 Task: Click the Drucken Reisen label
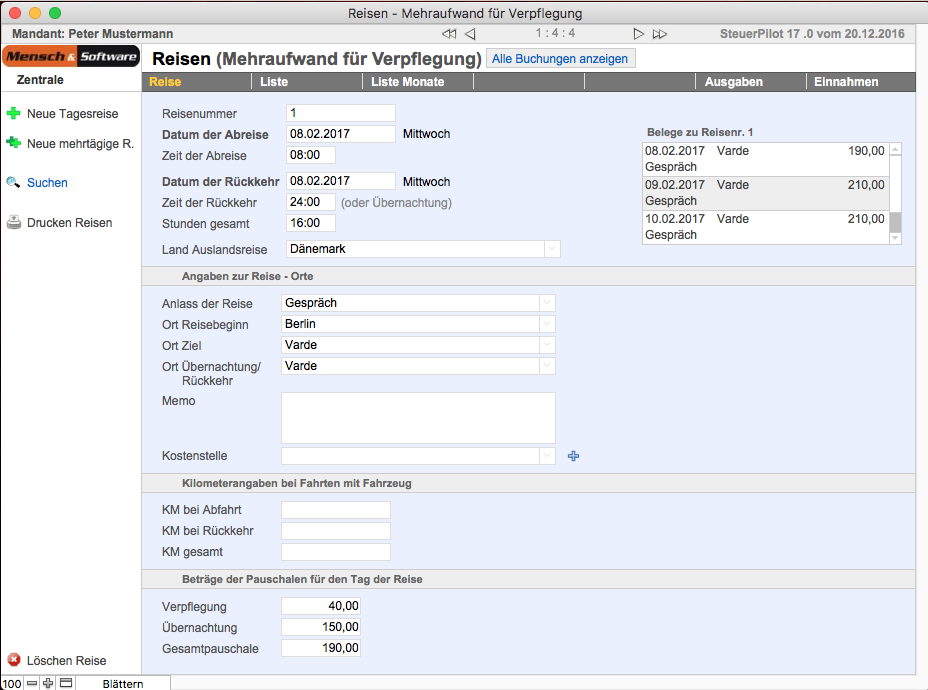tap(70, 223)
